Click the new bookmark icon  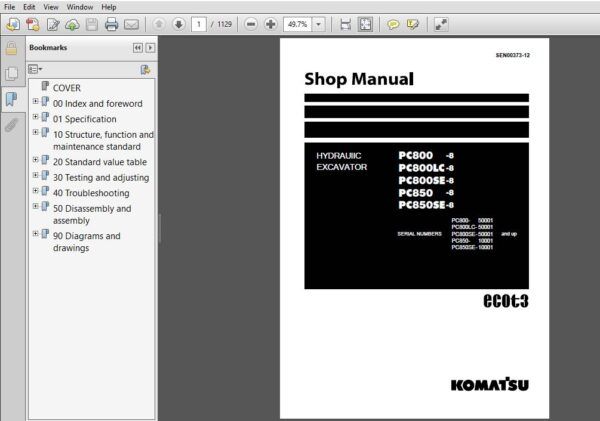(x=145, y=70)
